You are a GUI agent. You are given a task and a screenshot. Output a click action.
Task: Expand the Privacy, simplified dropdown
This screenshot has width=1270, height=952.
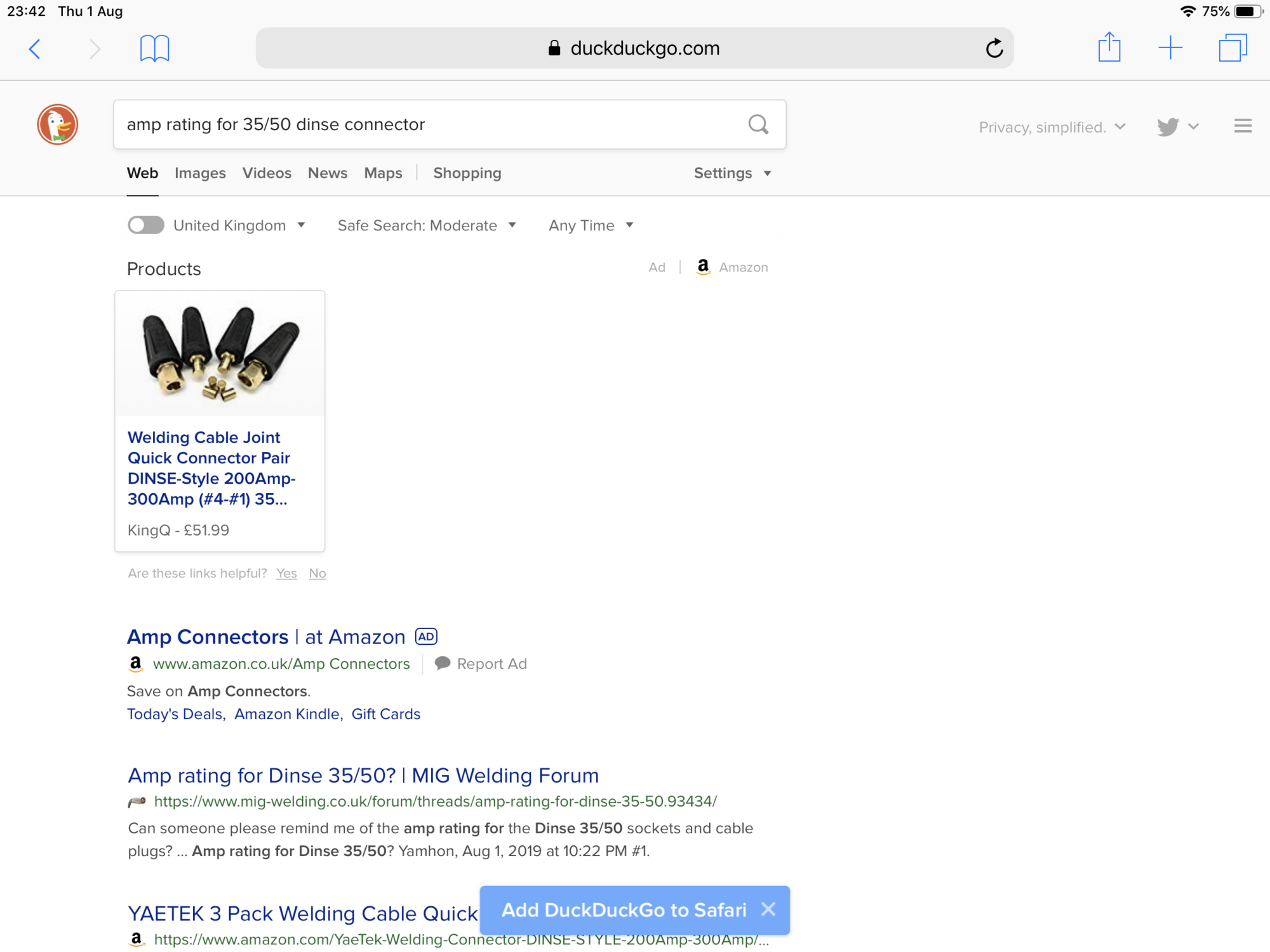(1052, 128)
